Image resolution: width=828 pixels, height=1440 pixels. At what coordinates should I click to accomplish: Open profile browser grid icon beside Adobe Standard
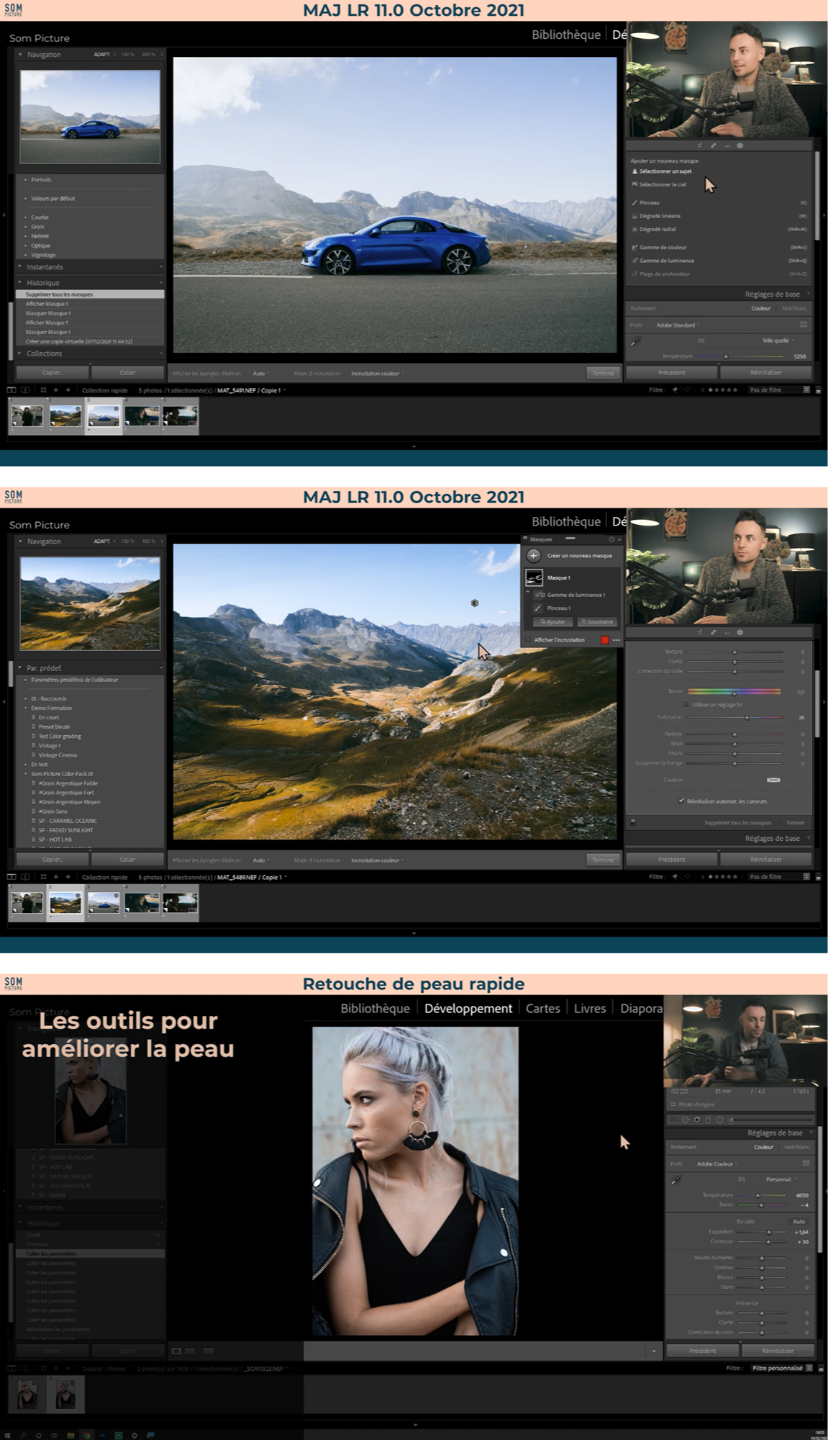pyautogui.click(x=803, y=325)
